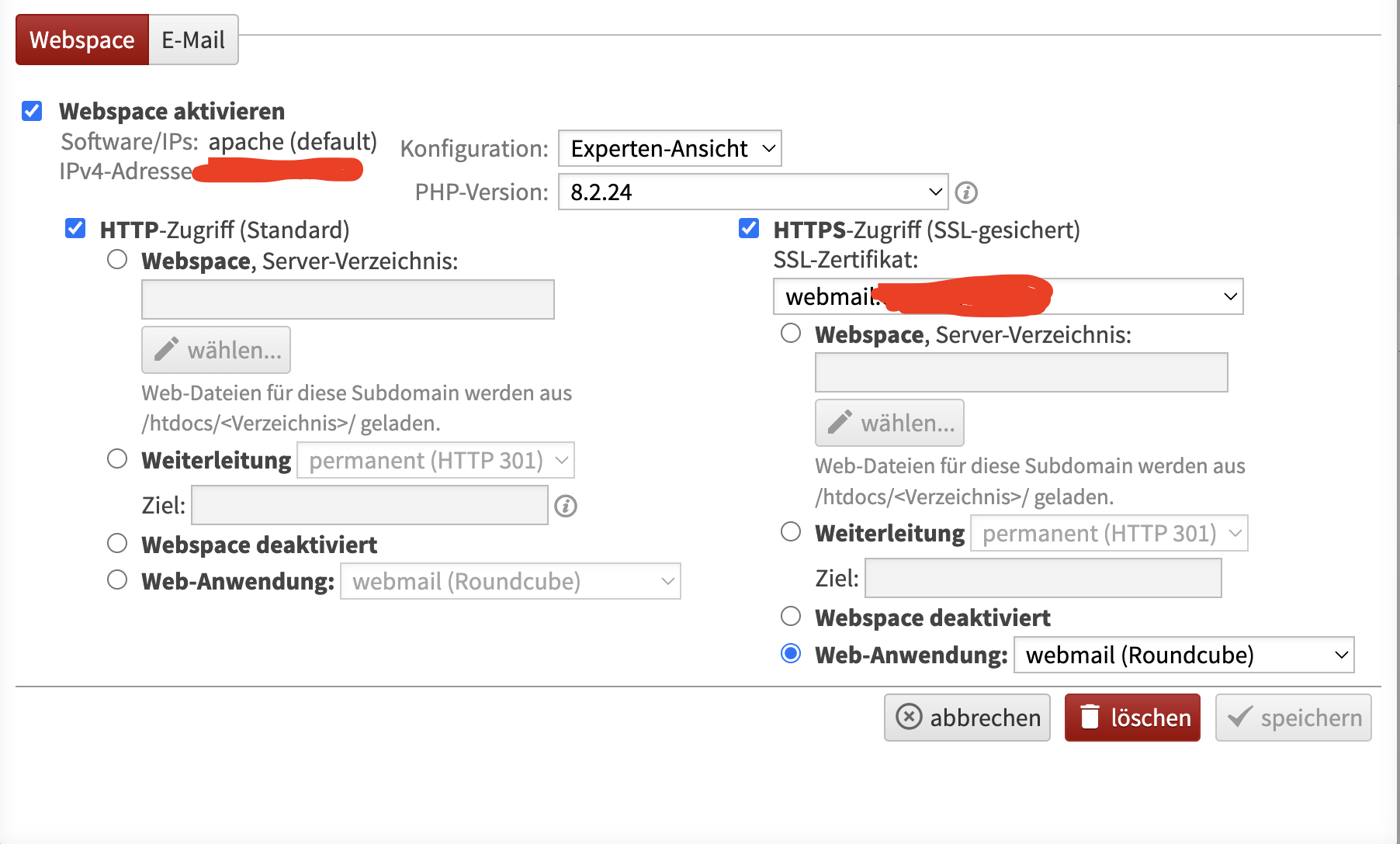Click wählen button under HTTP Webspace directory
Viewport: 1400px width, 844px height.
(x=216, y=350)
